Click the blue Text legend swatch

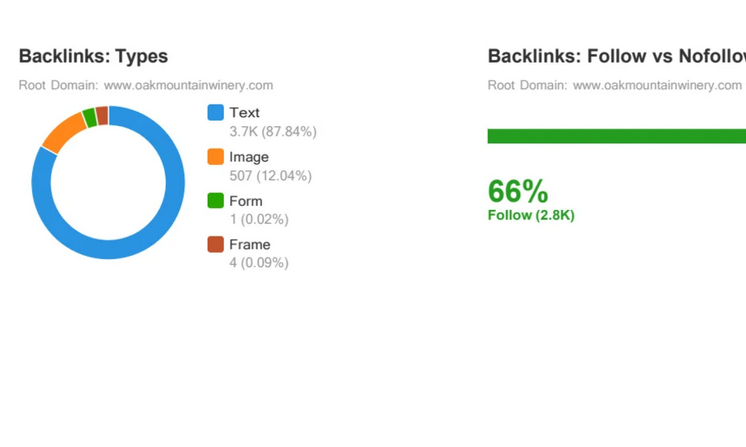[215, 113]
